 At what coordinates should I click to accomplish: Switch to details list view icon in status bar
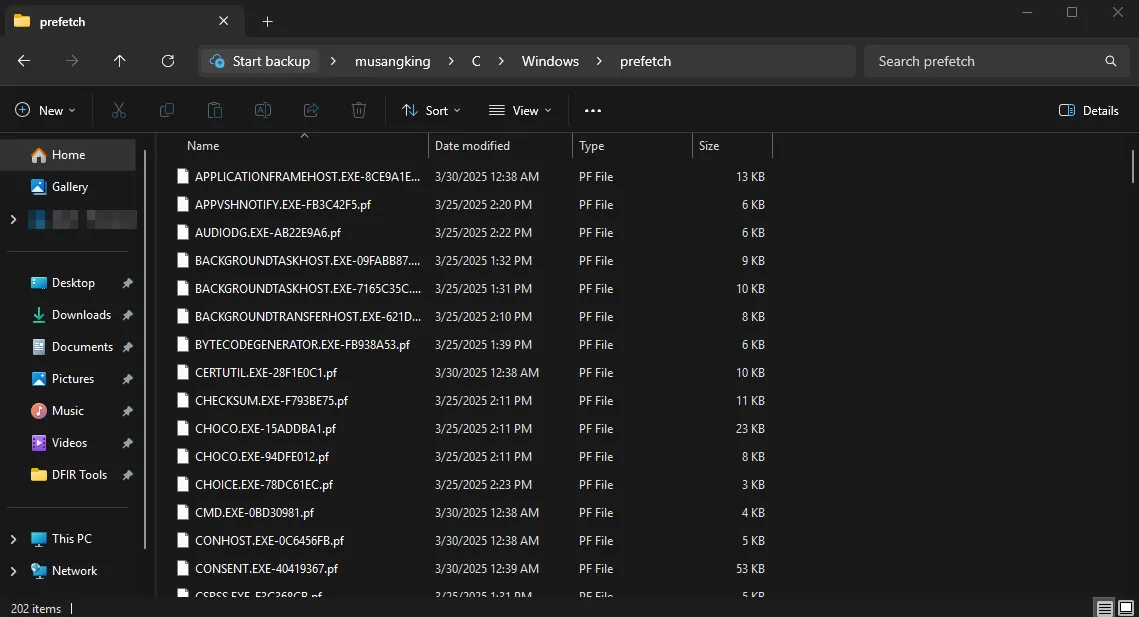(x=1105, y=608)
